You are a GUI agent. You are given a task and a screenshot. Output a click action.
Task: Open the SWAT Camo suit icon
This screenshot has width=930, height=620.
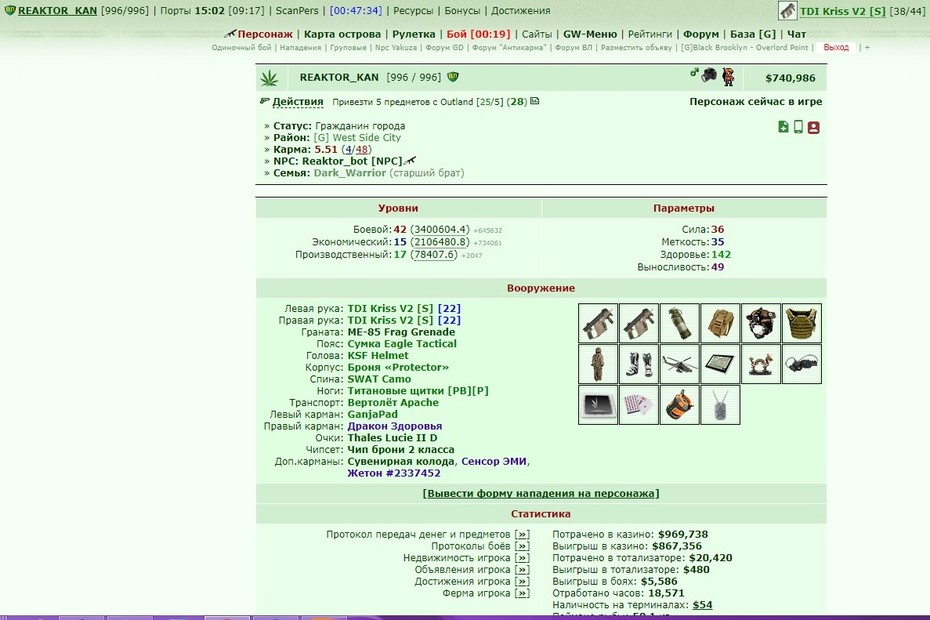click(x=598, y=364)
